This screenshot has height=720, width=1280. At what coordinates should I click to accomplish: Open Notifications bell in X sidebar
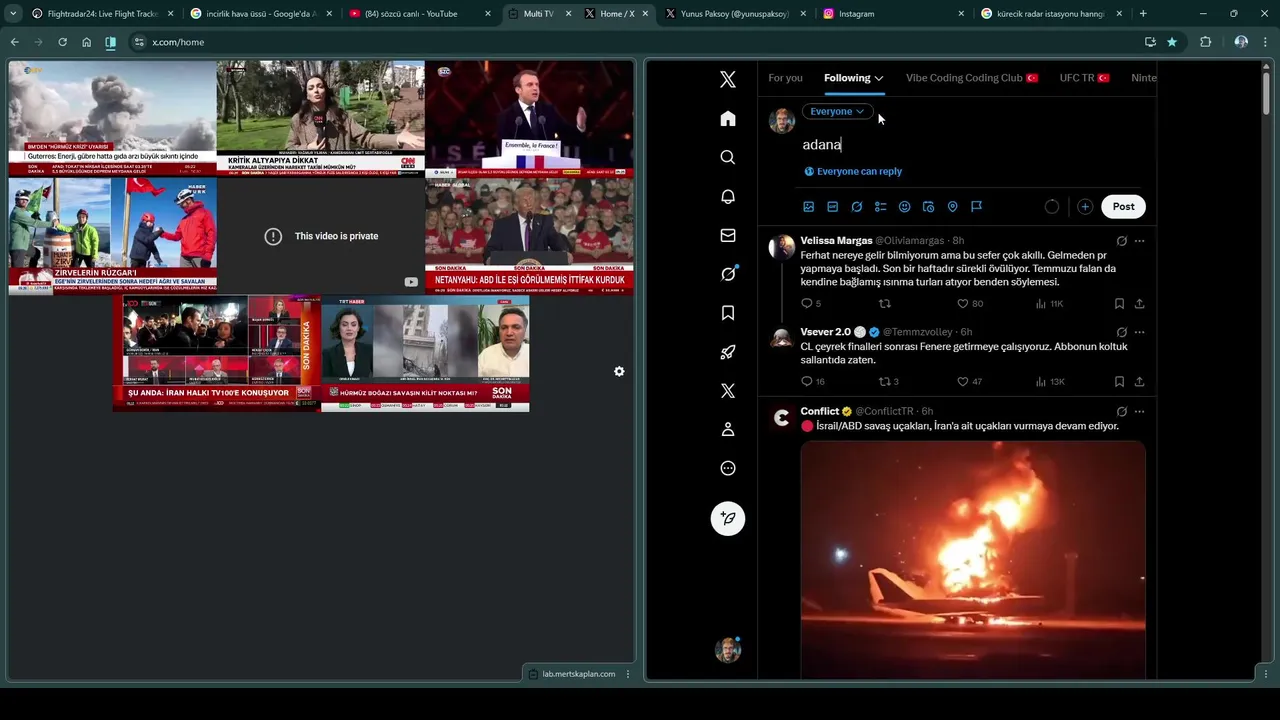tap(728, 197)
